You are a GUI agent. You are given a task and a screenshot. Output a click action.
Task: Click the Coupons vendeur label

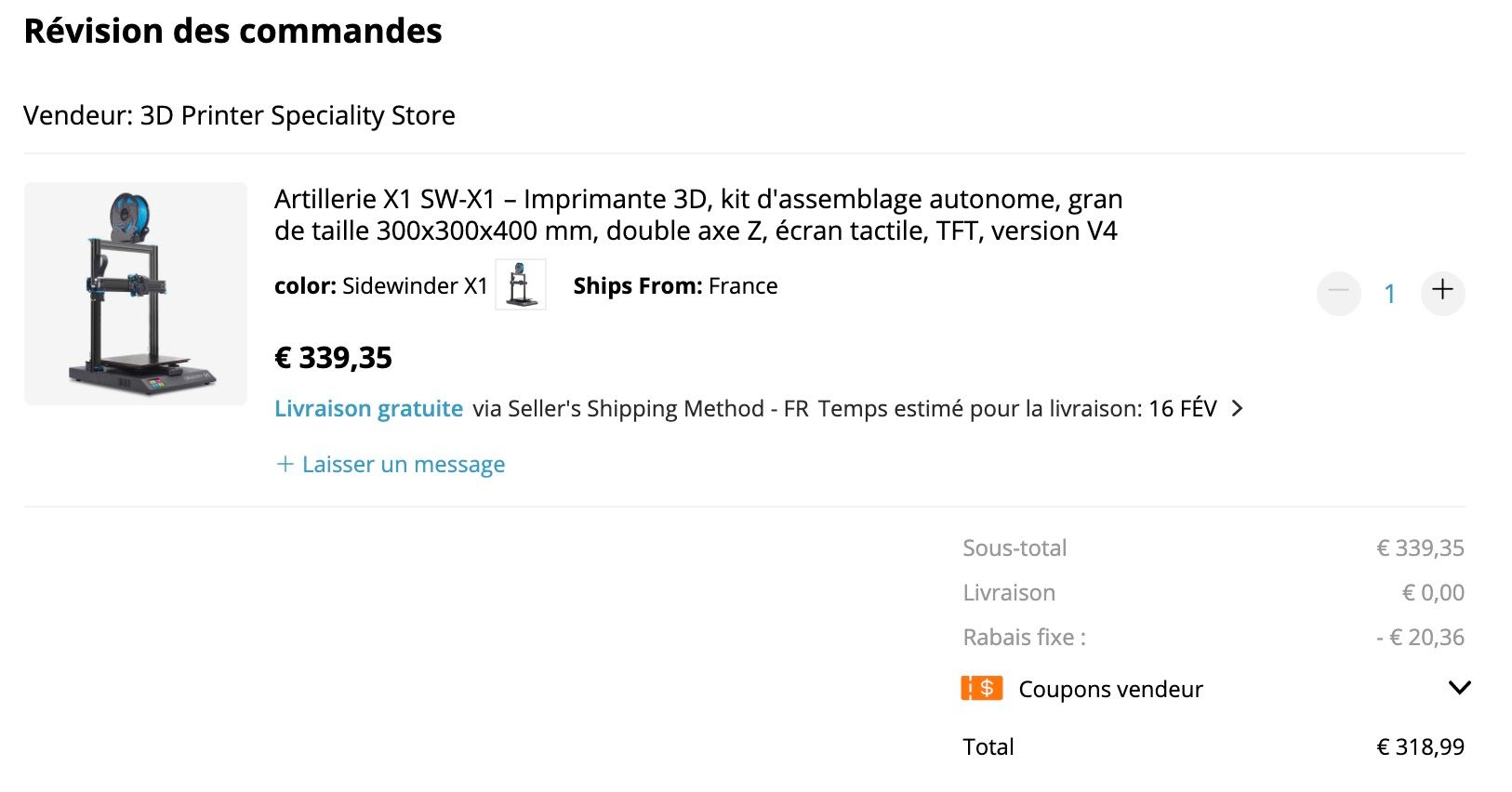pos(1110,689)
